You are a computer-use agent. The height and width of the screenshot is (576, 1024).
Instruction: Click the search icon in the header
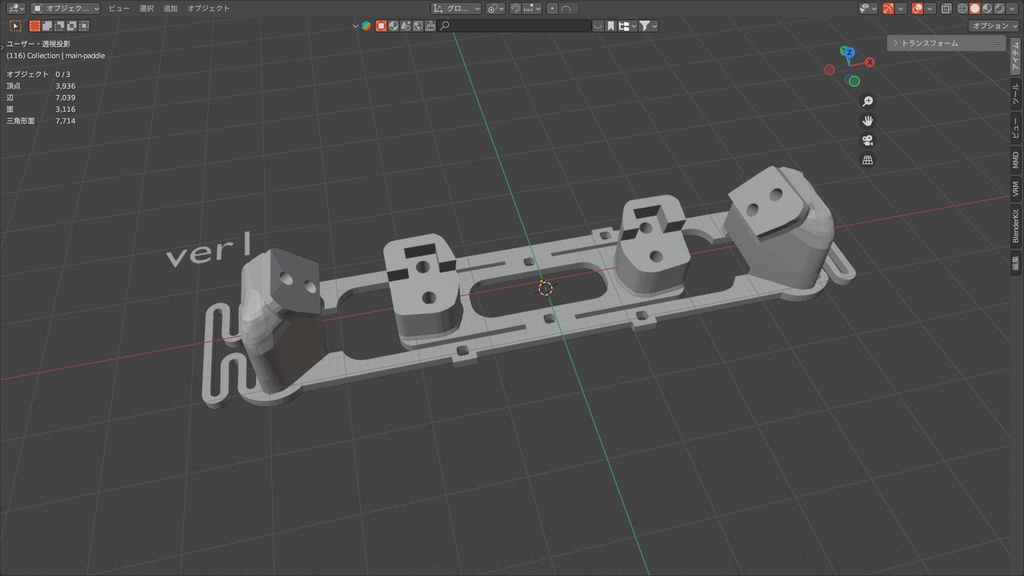(443, 26)
